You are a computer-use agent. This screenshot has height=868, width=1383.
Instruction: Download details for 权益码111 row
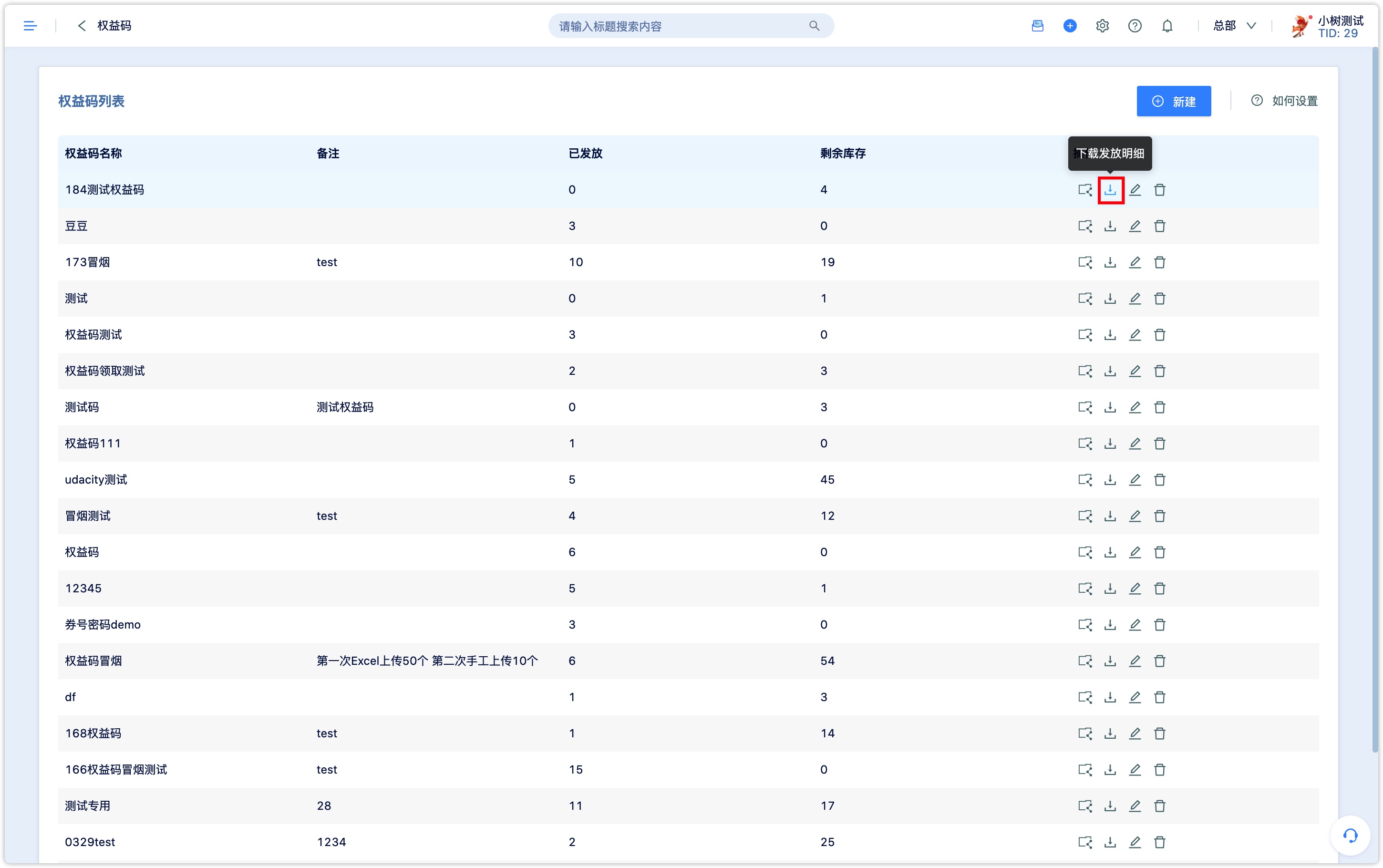click(x=1110, y=443)
